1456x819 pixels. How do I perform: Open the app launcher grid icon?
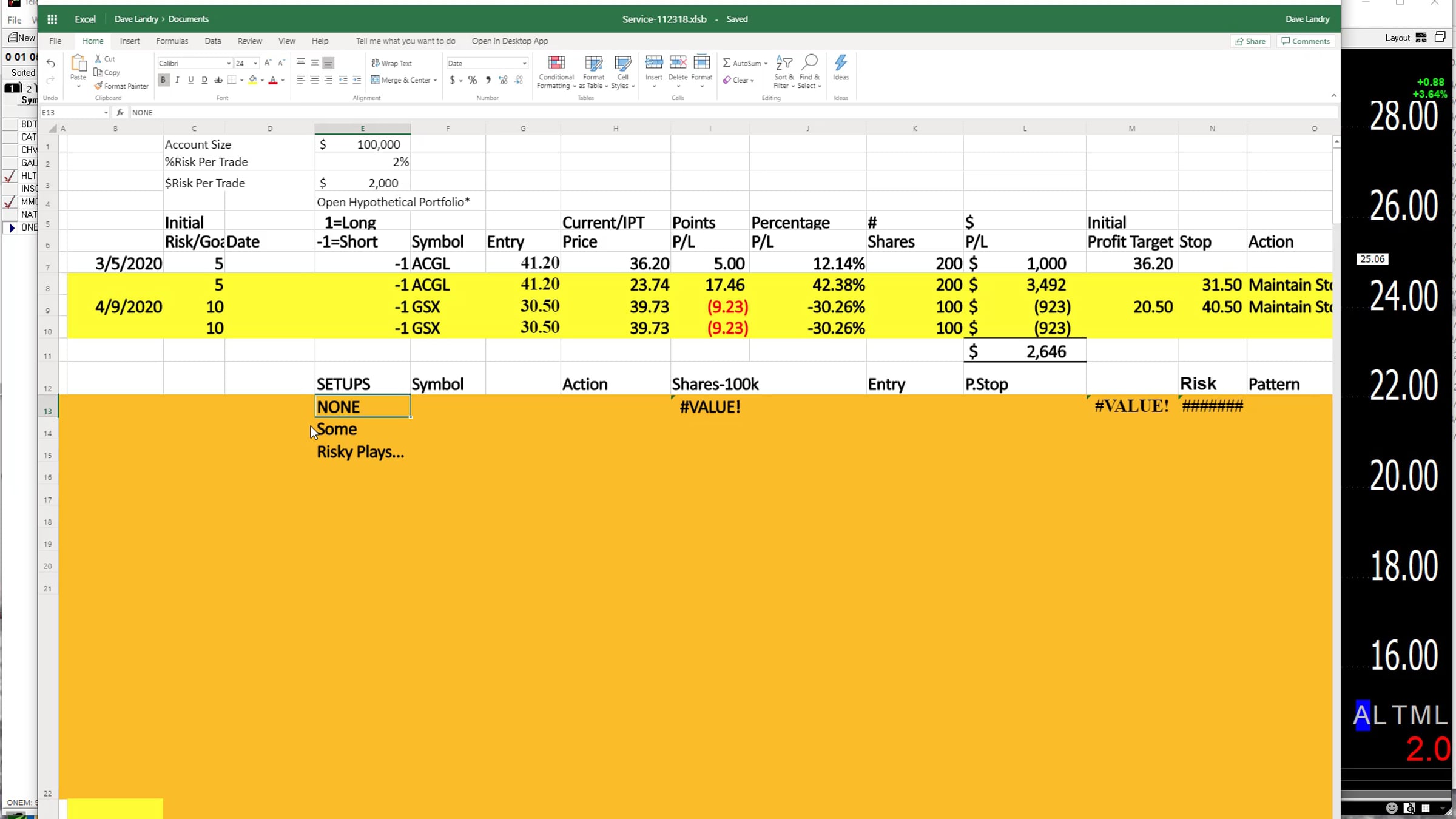coord(52,19)
